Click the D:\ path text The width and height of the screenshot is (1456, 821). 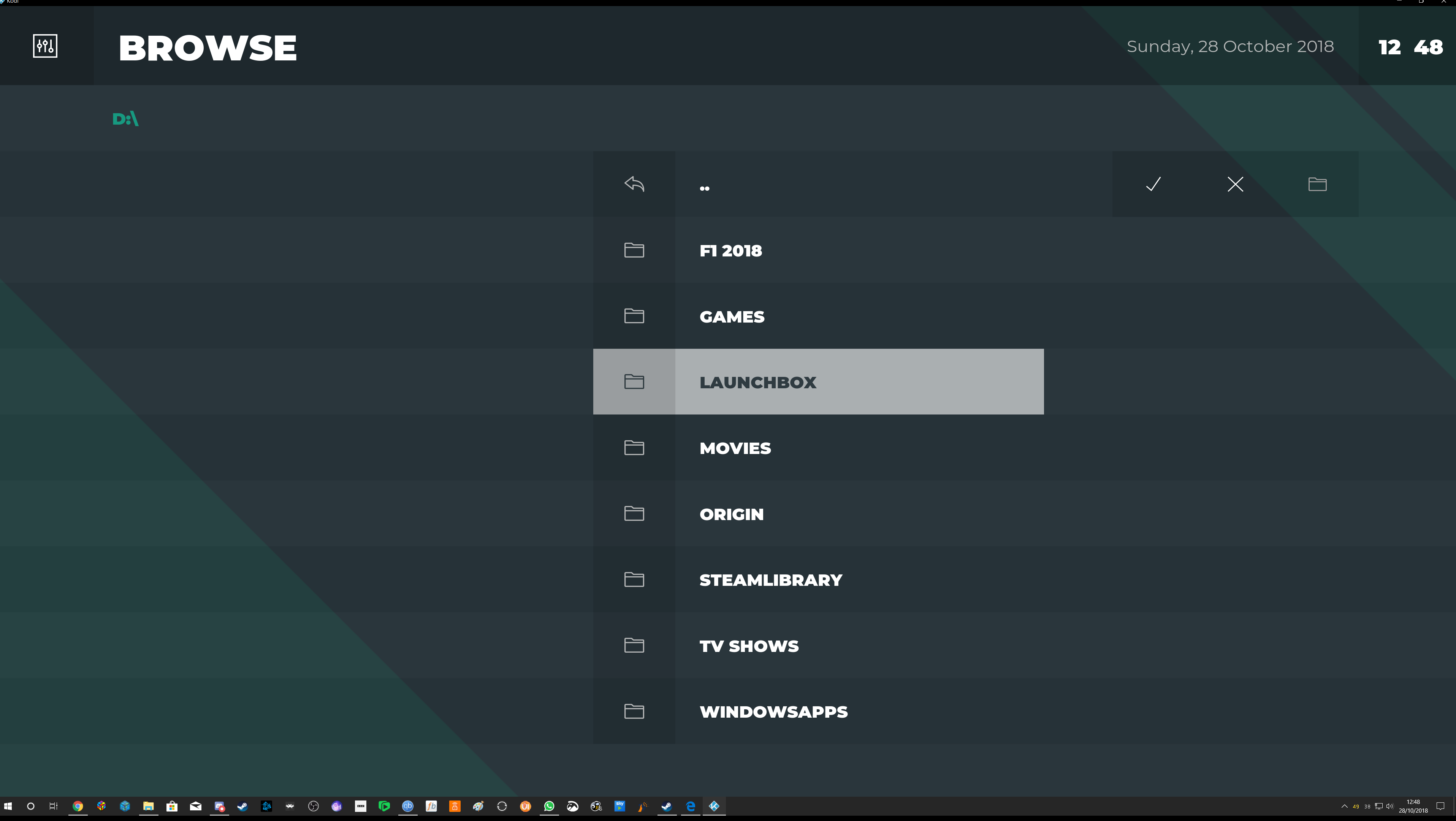(125, 119)
